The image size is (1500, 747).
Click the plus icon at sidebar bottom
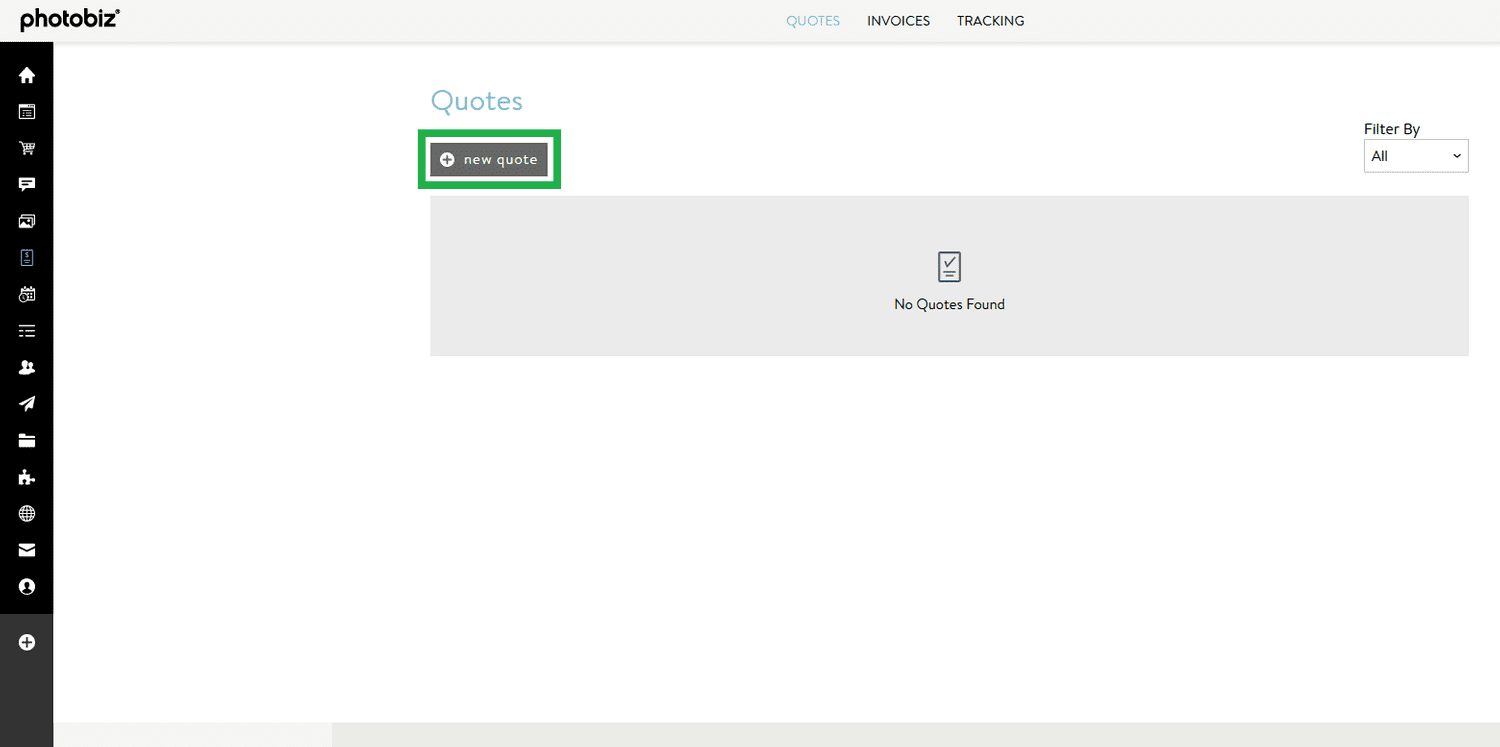coord(27,642)
